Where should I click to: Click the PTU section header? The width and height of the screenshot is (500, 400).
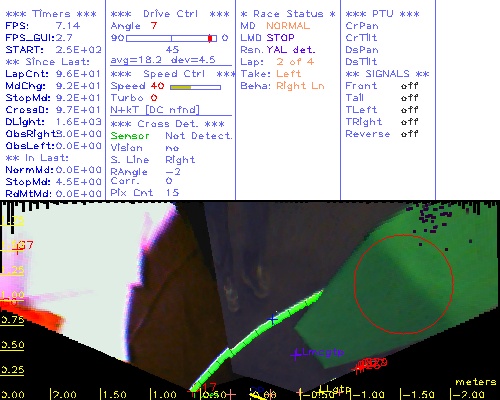pos(383,14)
